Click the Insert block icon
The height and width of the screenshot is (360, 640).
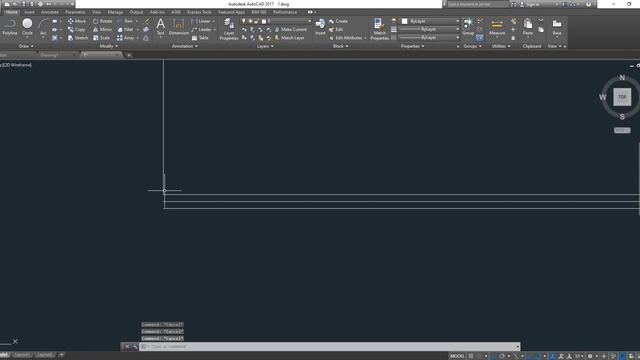tap(320, 27)
